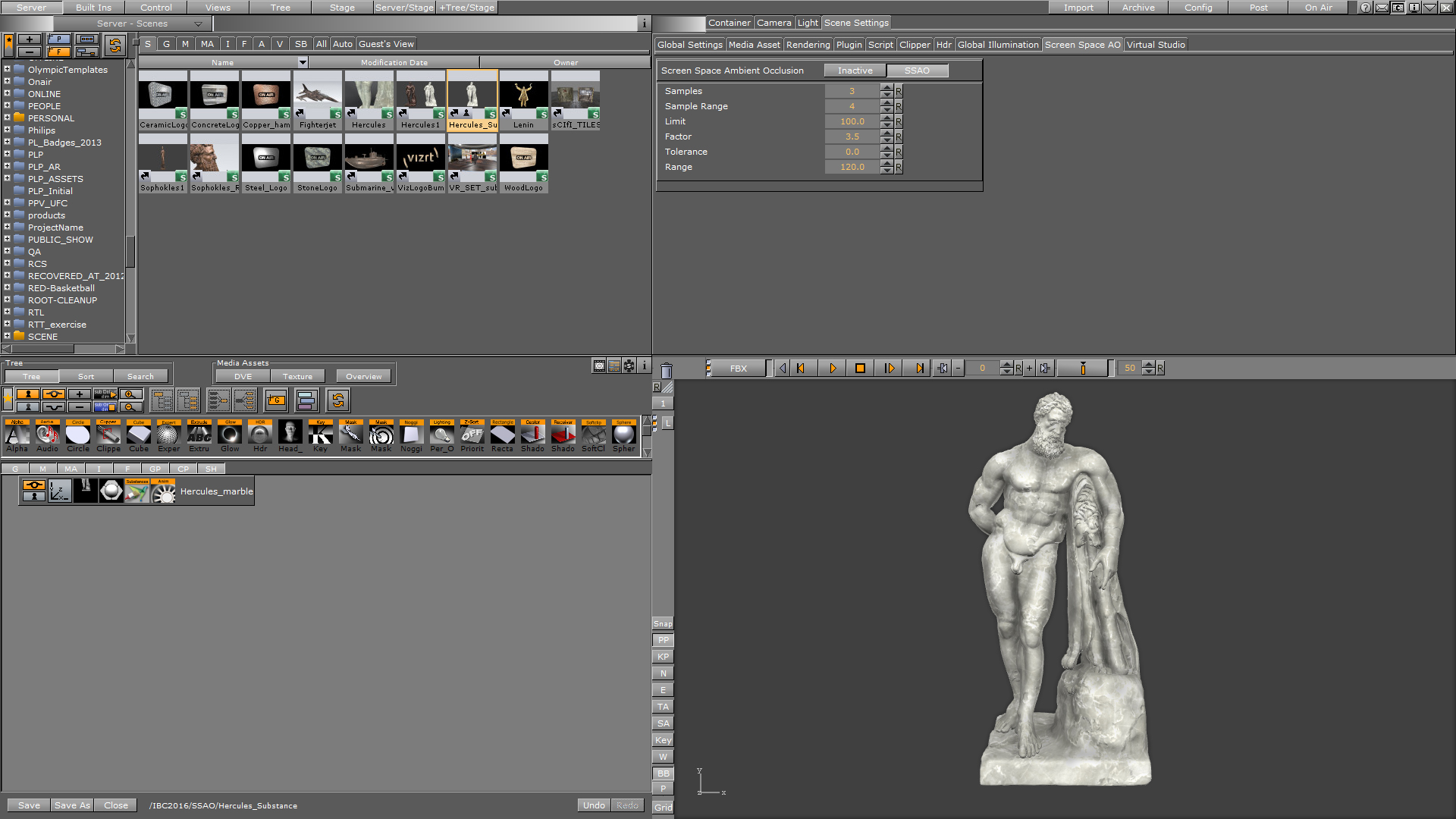Expand the OlympicTemplates folder
This screenshot has width=1456, height=819.
point(8,69)
